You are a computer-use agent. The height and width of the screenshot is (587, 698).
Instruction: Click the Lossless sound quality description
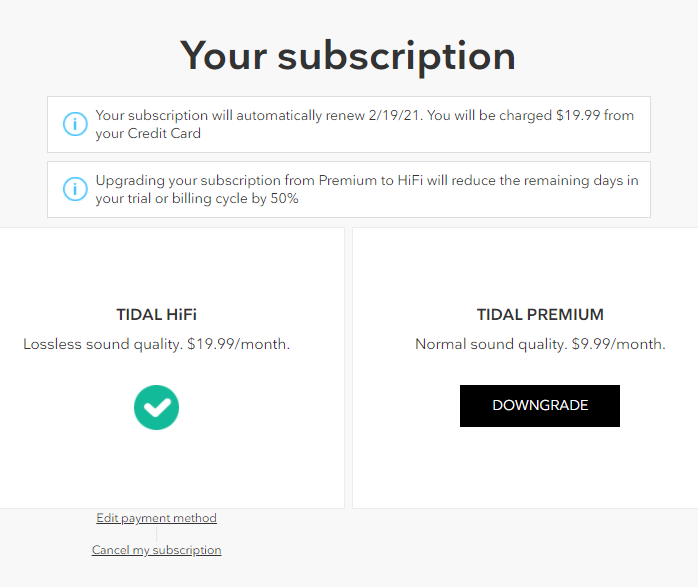click(102, 344)
